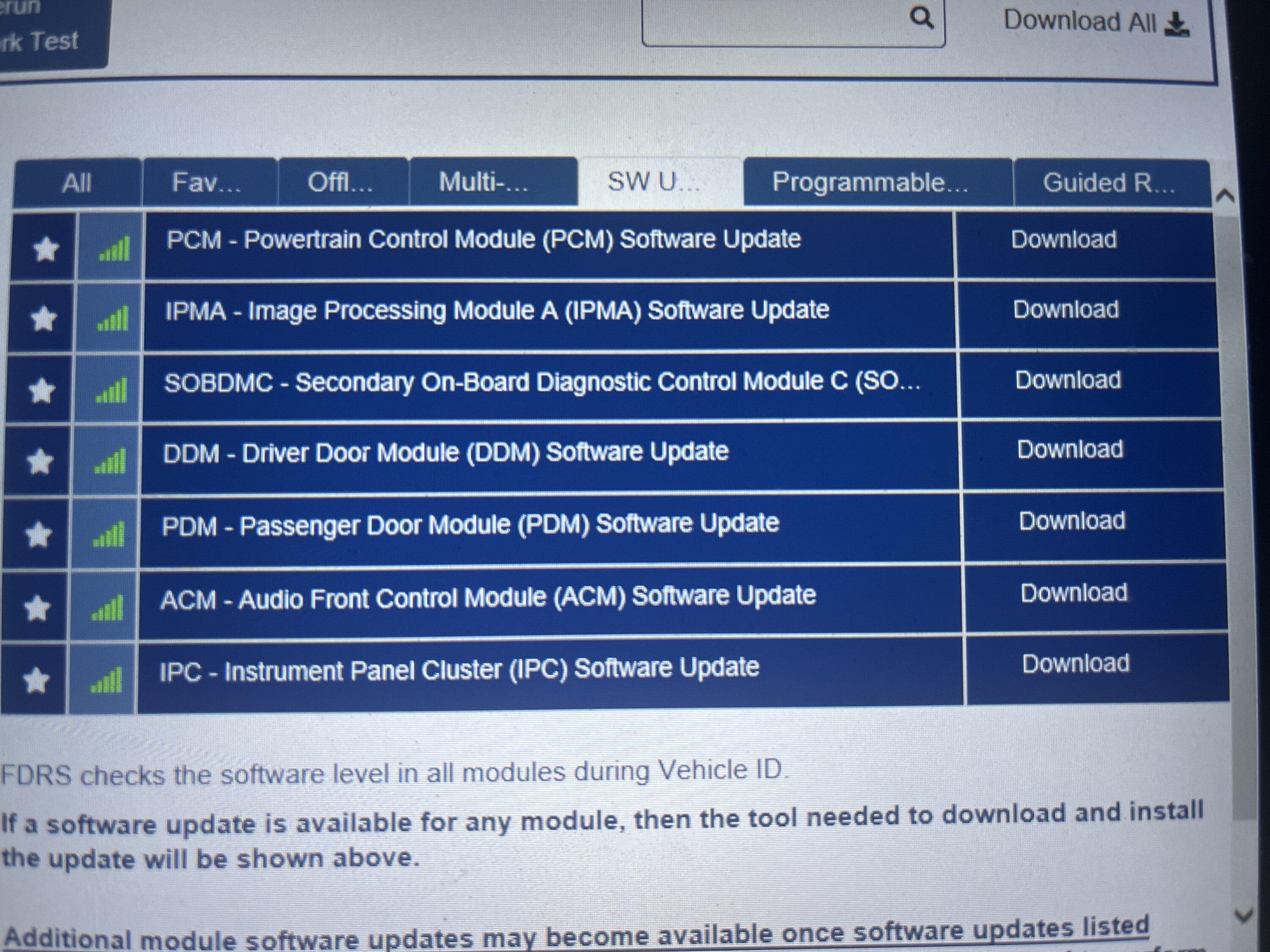Select PDM - Passenger Door Module text
1270x952 pixels.
click(x=470, y=525)
